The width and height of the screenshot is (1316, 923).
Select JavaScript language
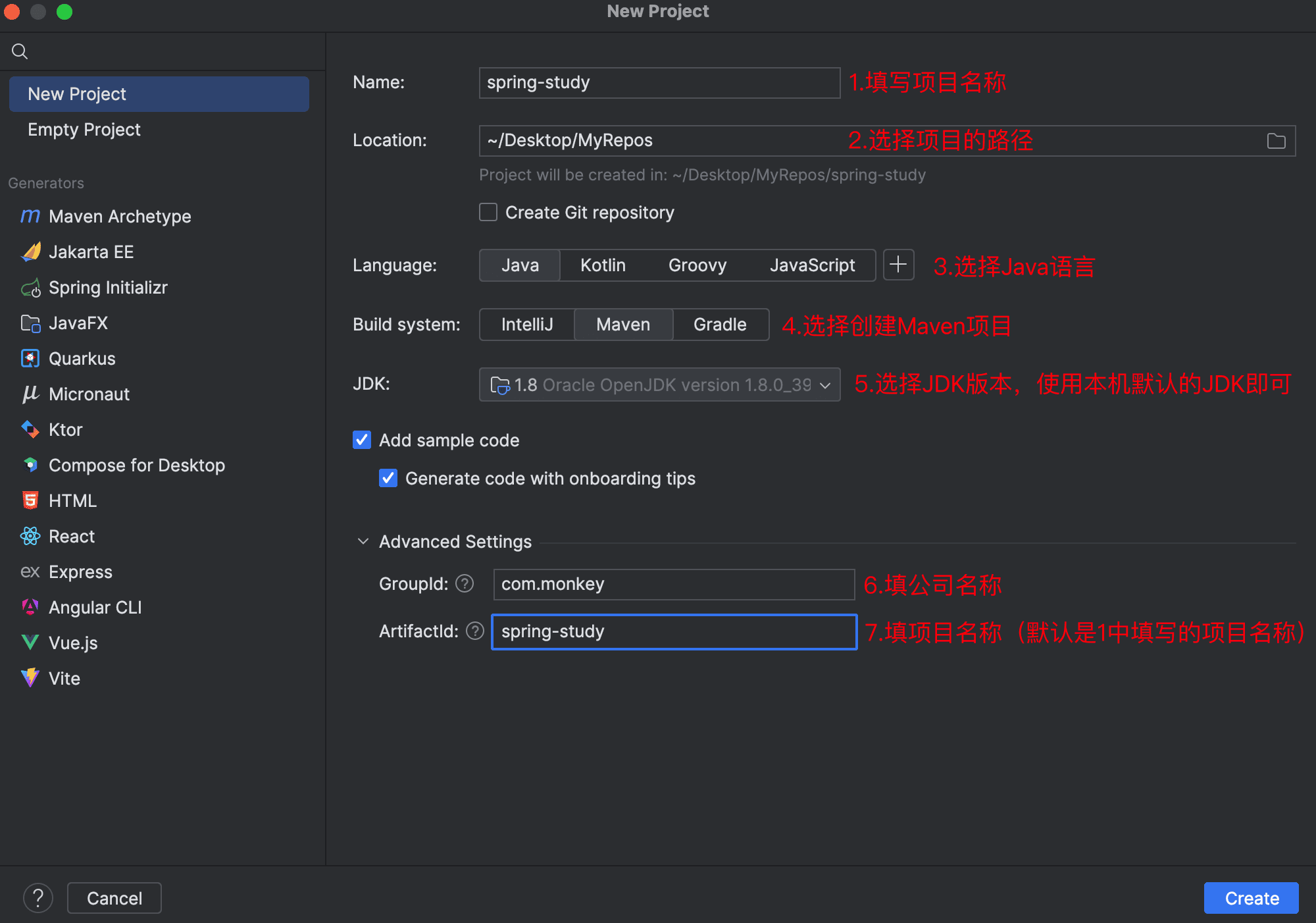[812, 265]
